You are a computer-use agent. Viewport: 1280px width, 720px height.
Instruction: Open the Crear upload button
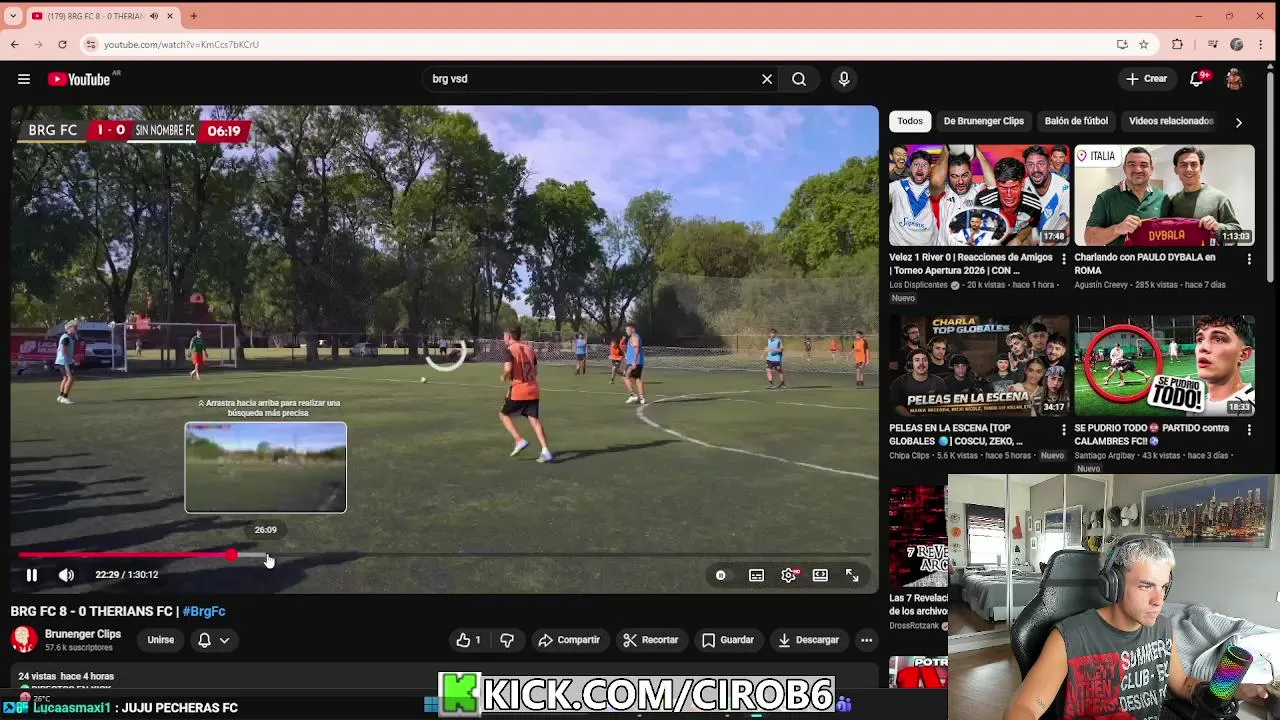(1146, 79)
